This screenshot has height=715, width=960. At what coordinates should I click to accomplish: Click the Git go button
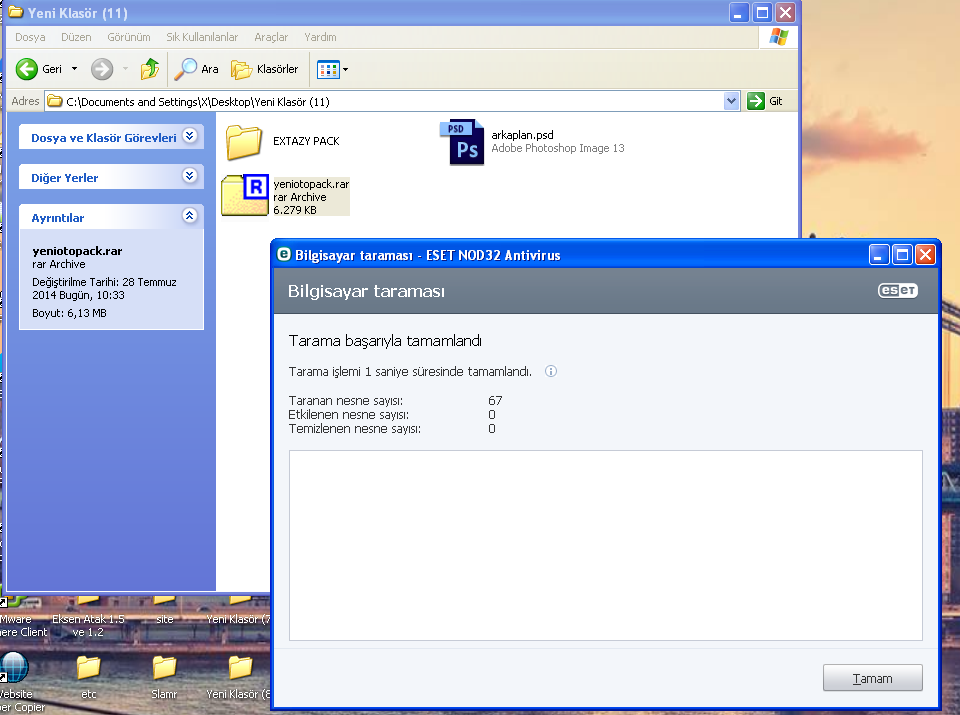(765, 101)
